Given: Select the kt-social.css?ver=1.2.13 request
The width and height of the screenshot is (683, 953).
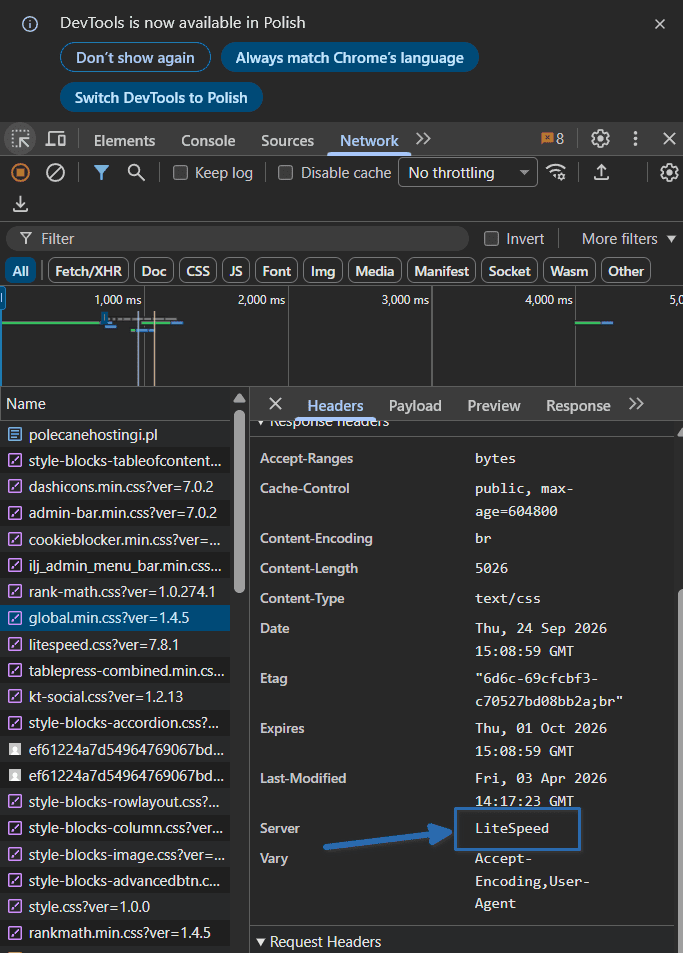Looking at the screenshot, I should pyautogui.click(x=115, y=697).
